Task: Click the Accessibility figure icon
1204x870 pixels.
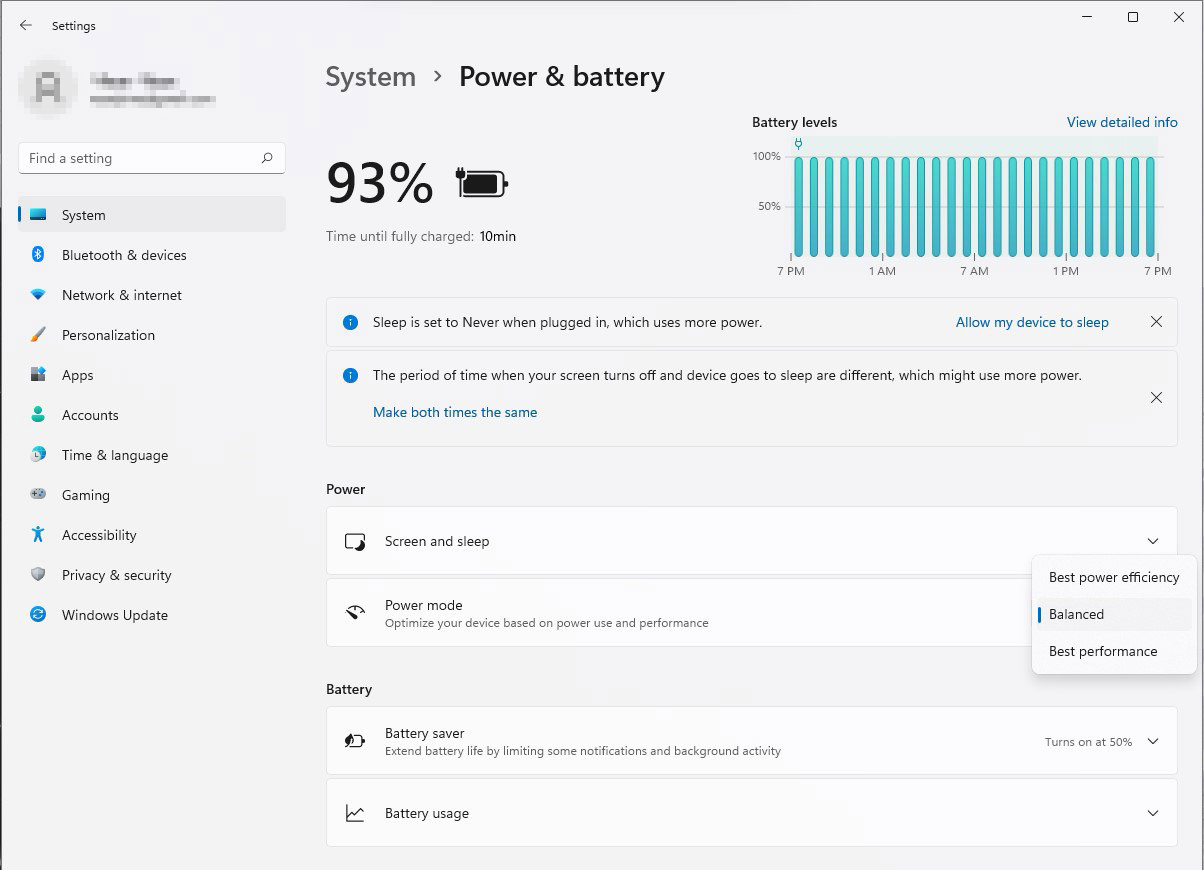Action: point(38,535)
